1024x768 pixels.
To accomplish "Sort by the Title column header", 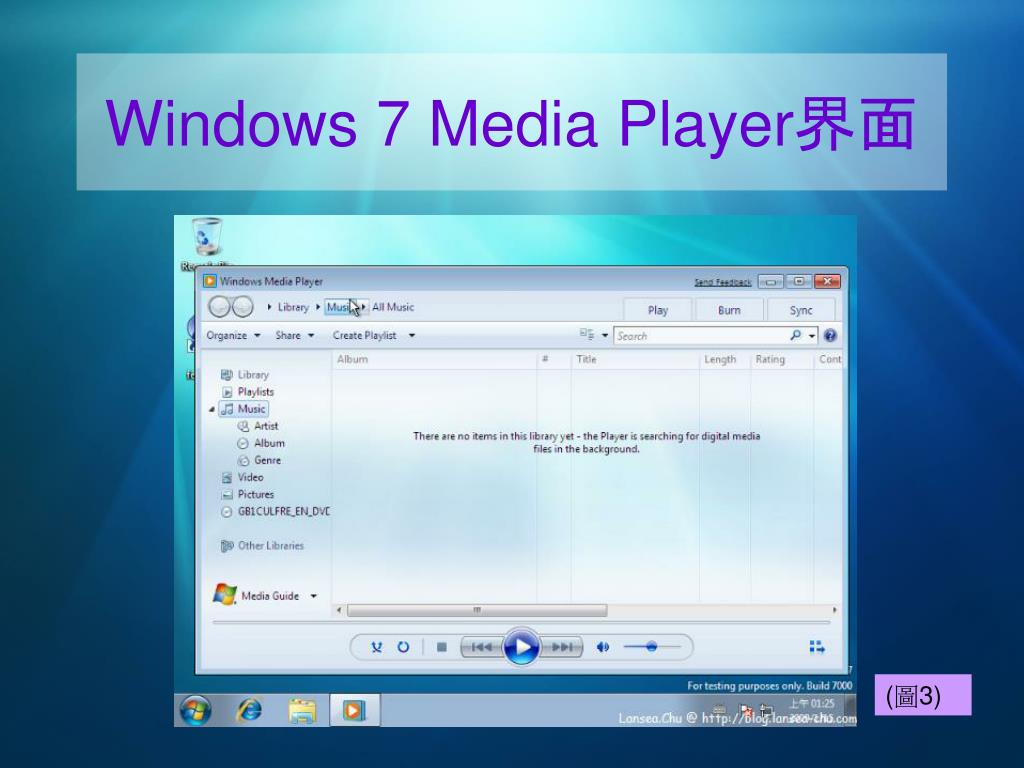I will [x=635, y=359].
